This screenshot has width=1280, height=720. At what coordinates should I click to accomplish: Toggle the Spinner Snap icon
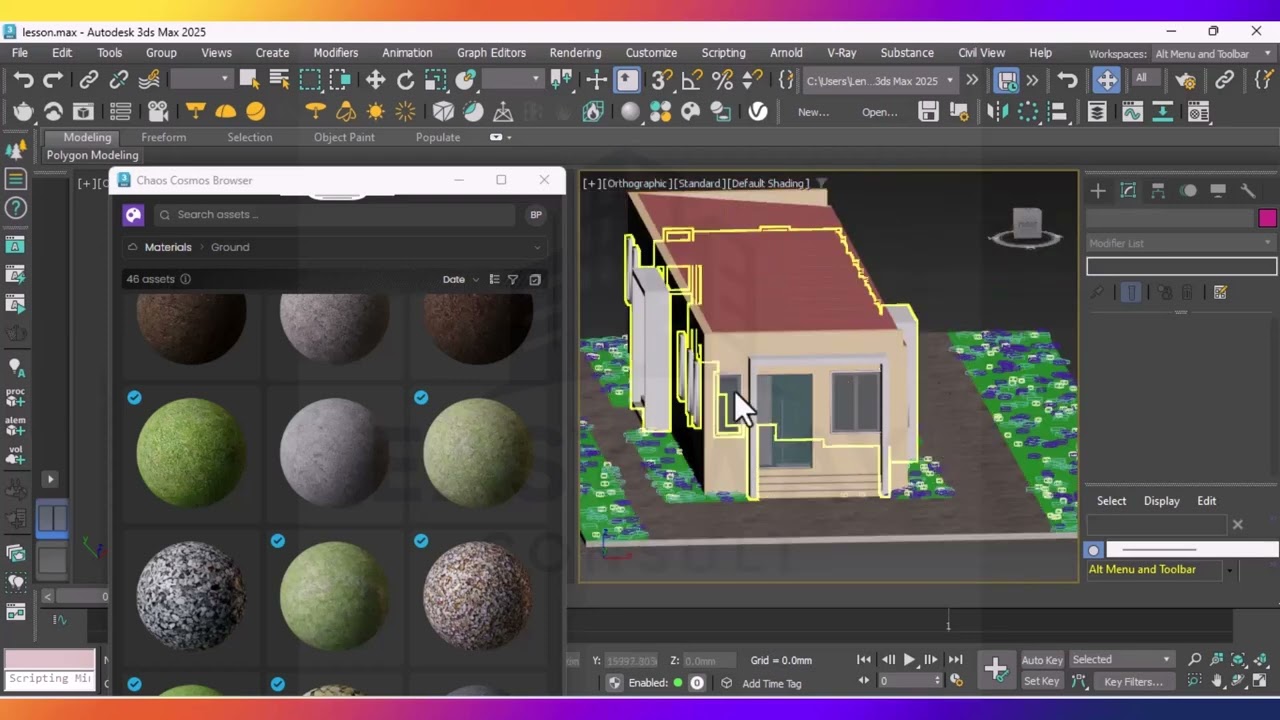[x=752, y=81]
